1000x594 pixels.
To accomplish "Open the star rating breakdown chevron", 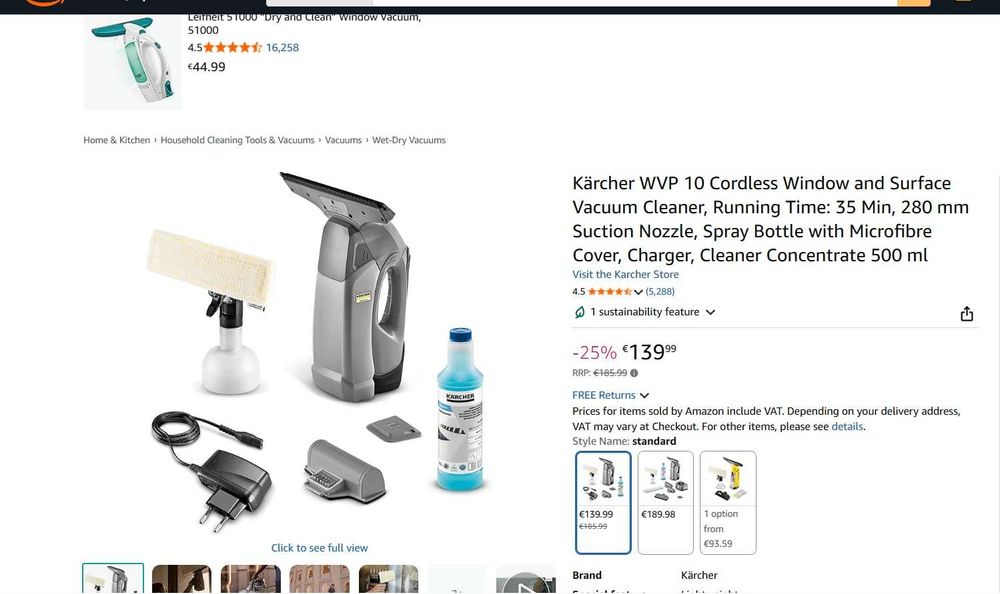I will 638,292.
